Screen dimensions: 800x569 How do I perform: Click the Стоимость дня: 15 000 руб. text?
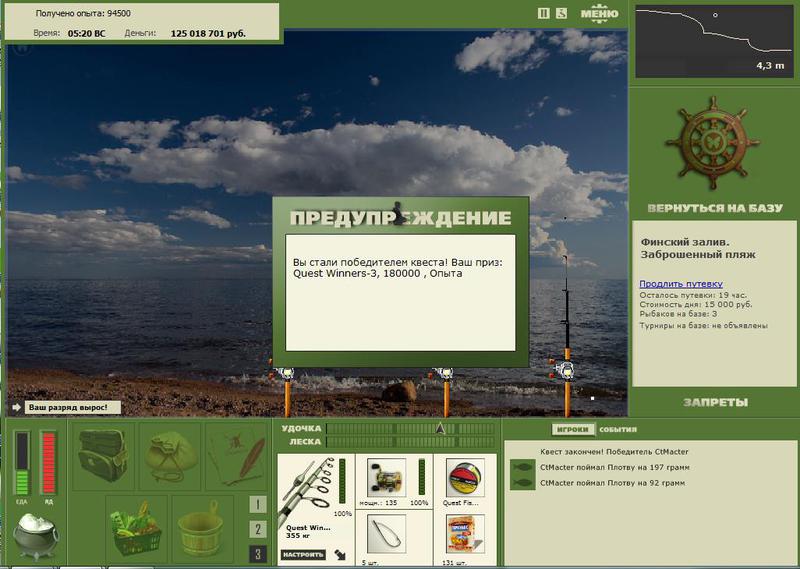click(x=695, y=304)
